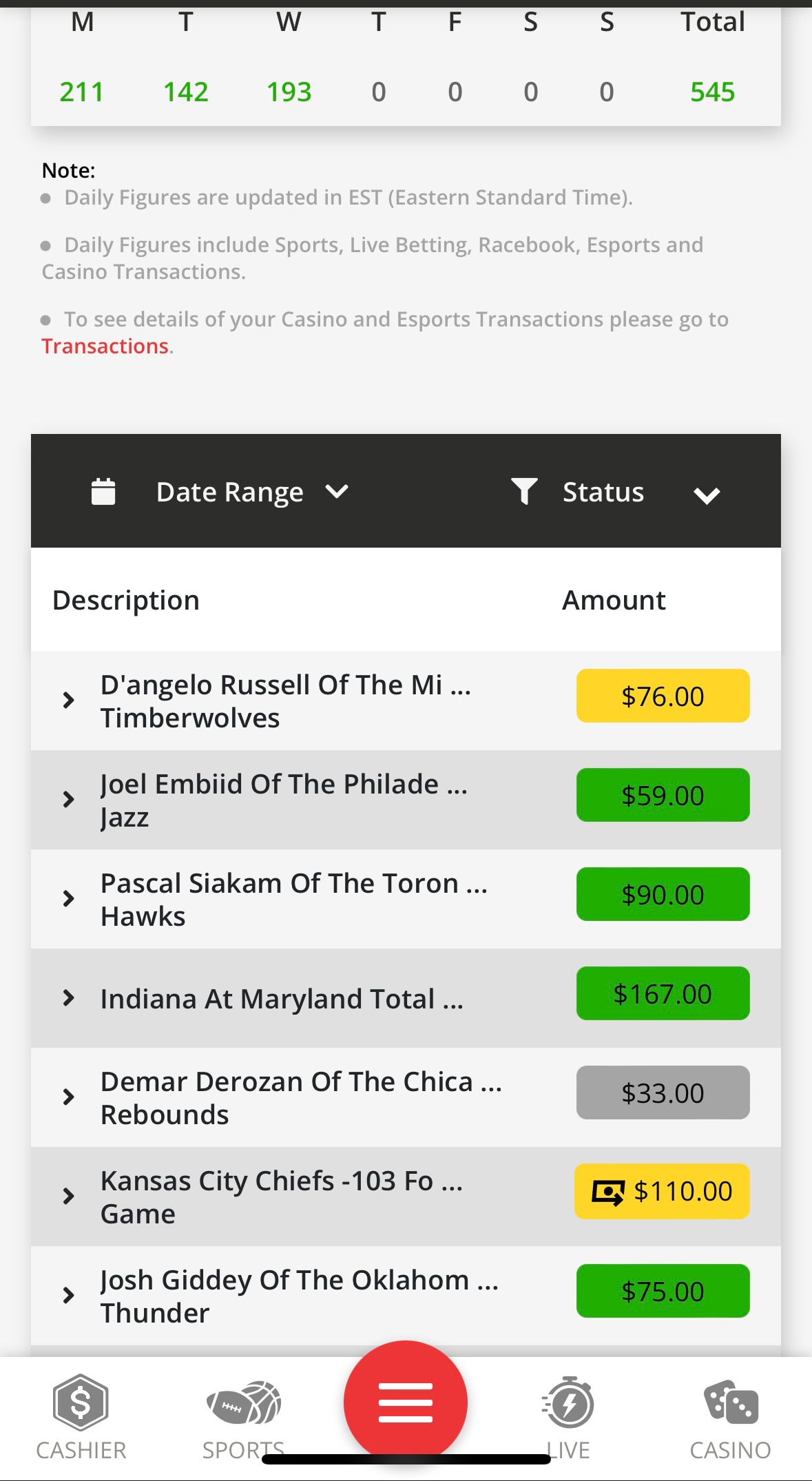Click the calendar icon beside Date Range
Screen dimensions: 812x1481
point(103,492)
